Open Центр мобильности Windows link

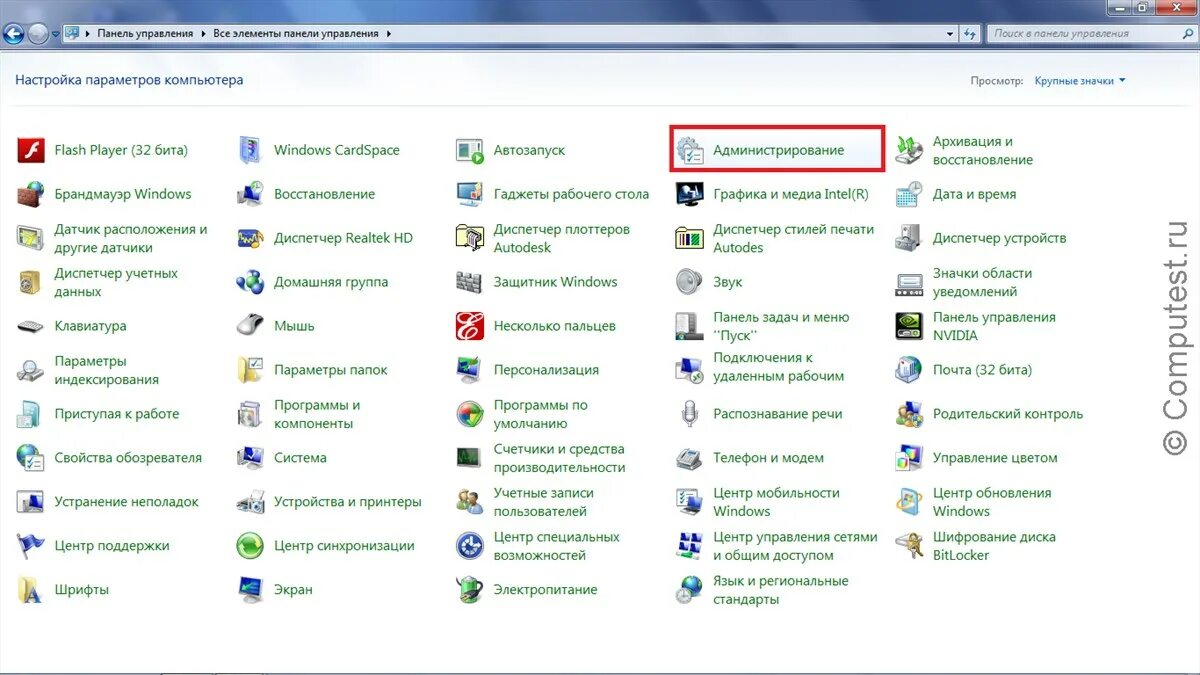click(776, 502)
